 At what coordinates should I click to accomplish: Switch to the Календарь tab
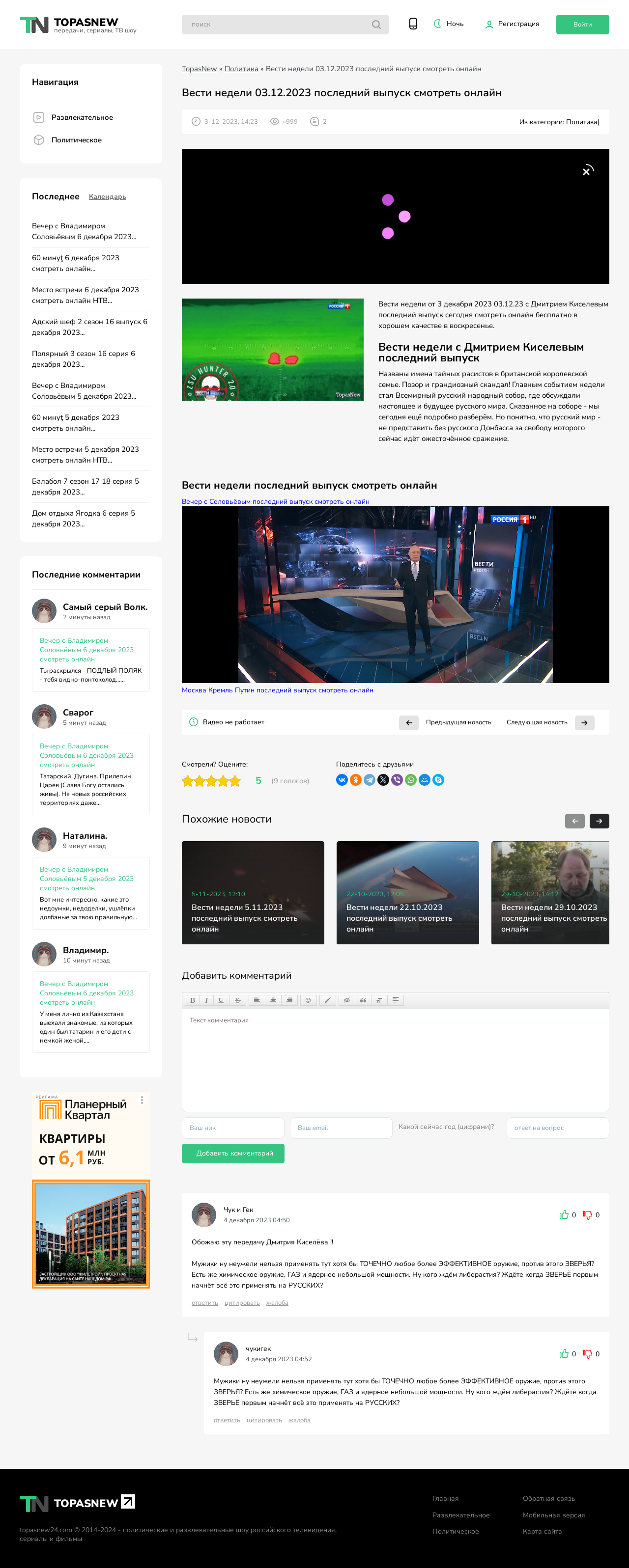107,196
